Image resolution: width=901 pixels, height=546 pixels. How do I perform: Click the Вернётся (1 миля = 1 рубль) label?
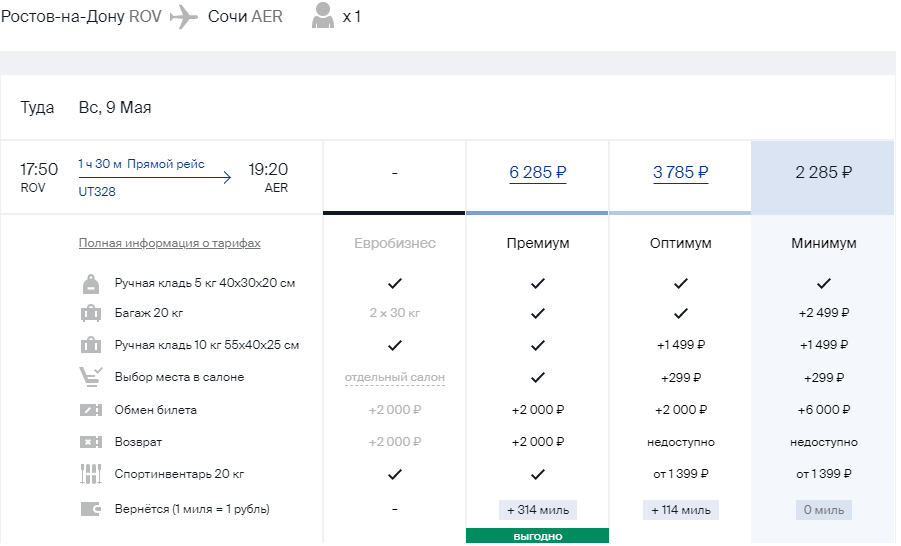192,509
